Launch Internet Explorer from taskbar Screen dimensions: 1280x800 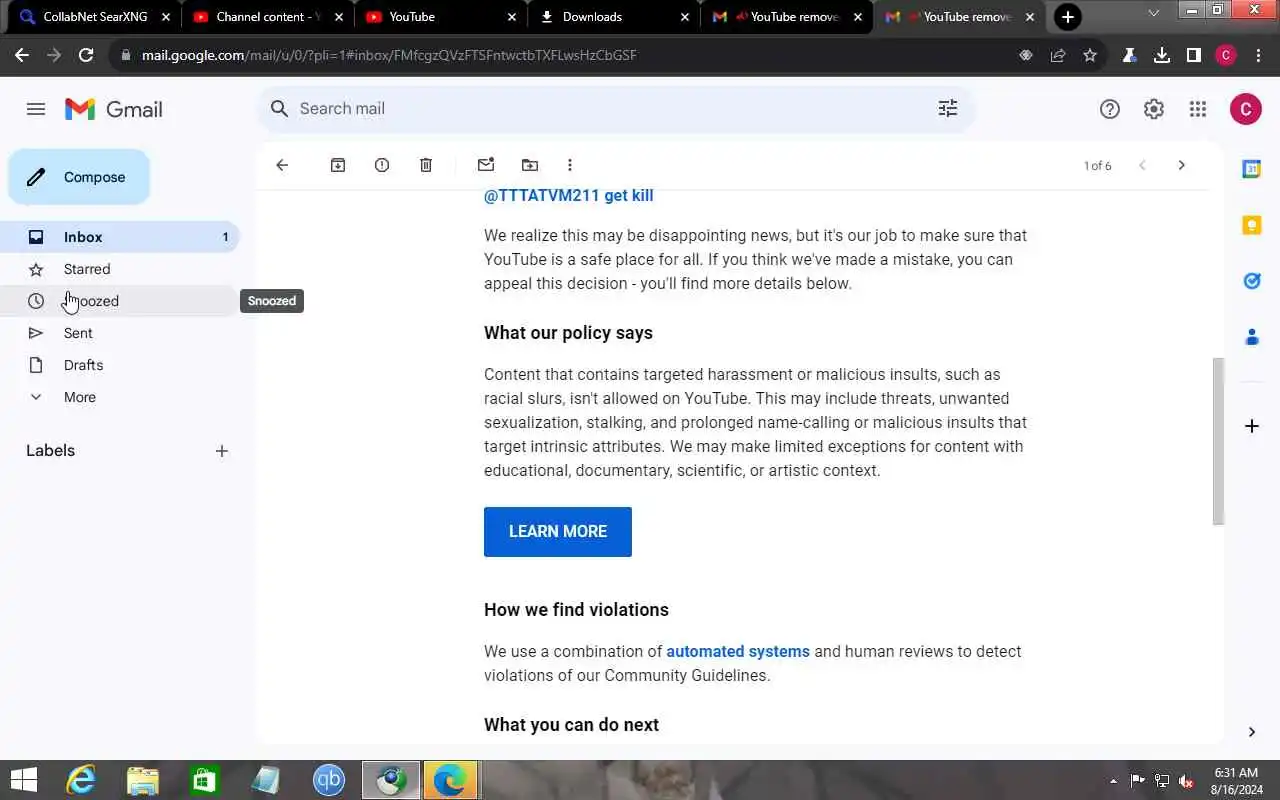[81, 780]
